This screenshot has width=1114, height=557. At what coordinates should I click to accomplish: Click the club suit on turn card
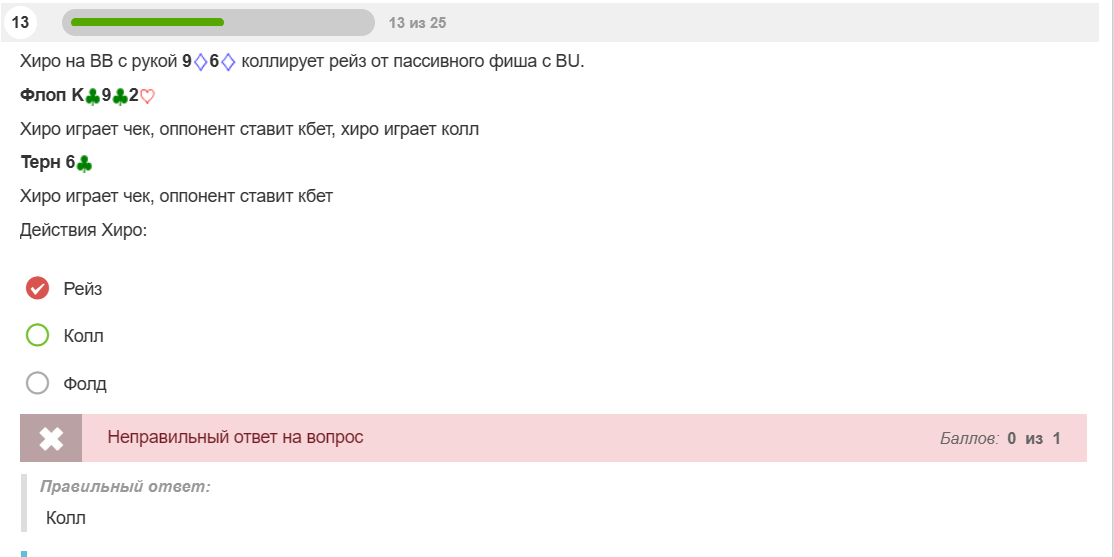click(84, 163)
